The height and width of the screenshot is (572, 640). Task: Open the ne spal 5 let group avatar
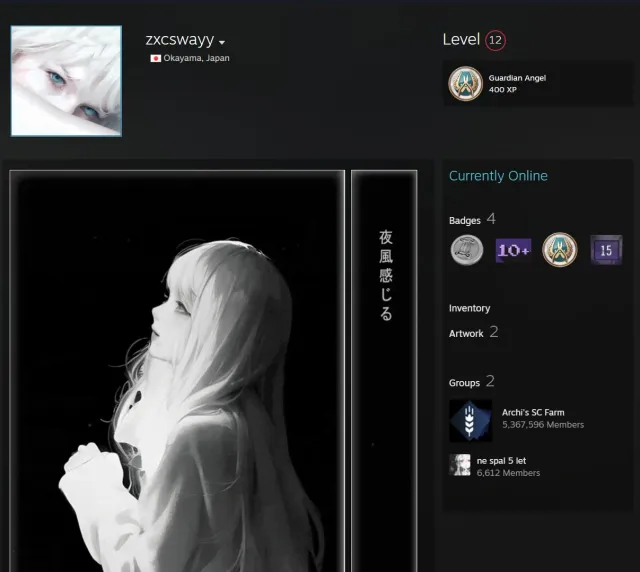coord(460,465)
